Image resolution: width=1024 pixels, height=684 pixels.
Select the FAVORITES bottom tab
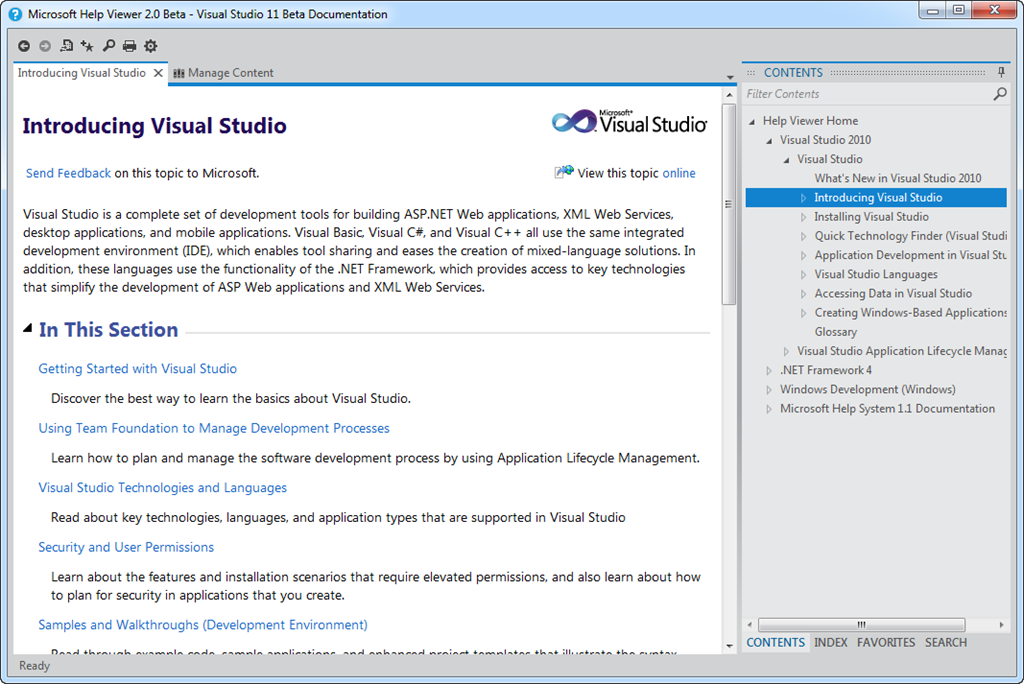[886, 642]
